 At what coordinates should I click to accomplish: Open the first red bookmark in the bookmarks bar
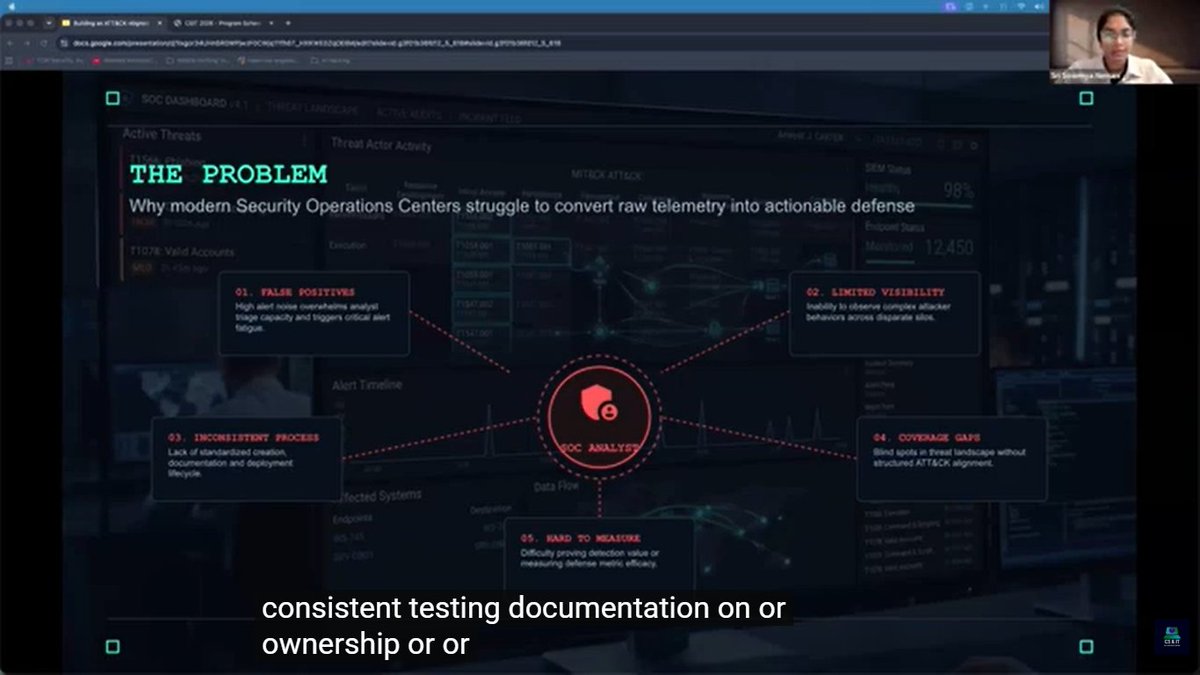pyautogui.click(x=55, y=60)
